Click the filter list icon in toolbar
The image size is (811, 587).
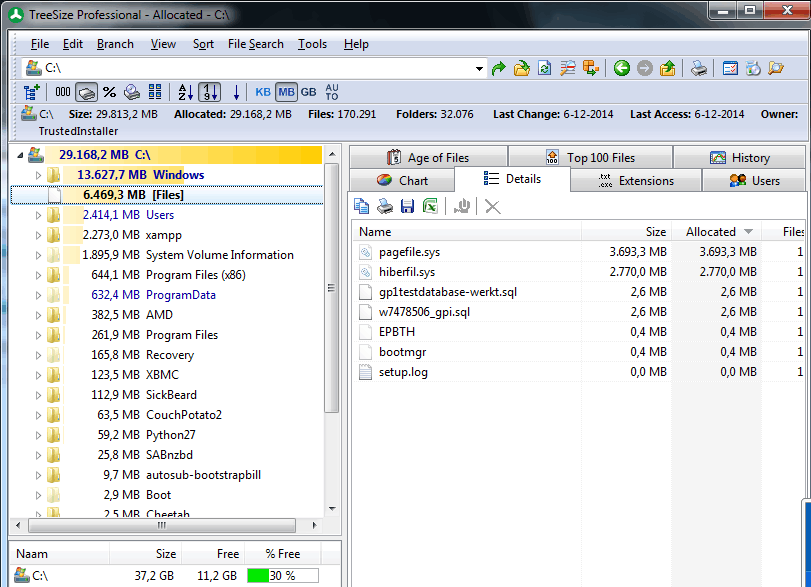[x=567, y=68]
